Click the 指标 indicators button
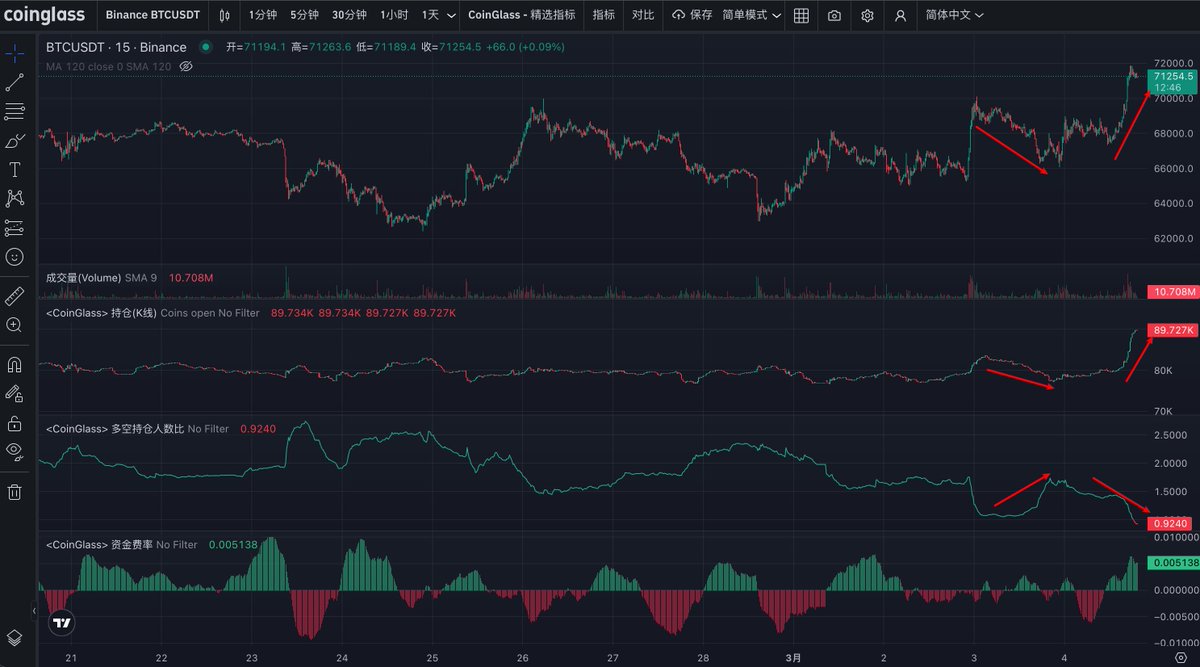Viewport: 1200px width, 667px height. 603,16
